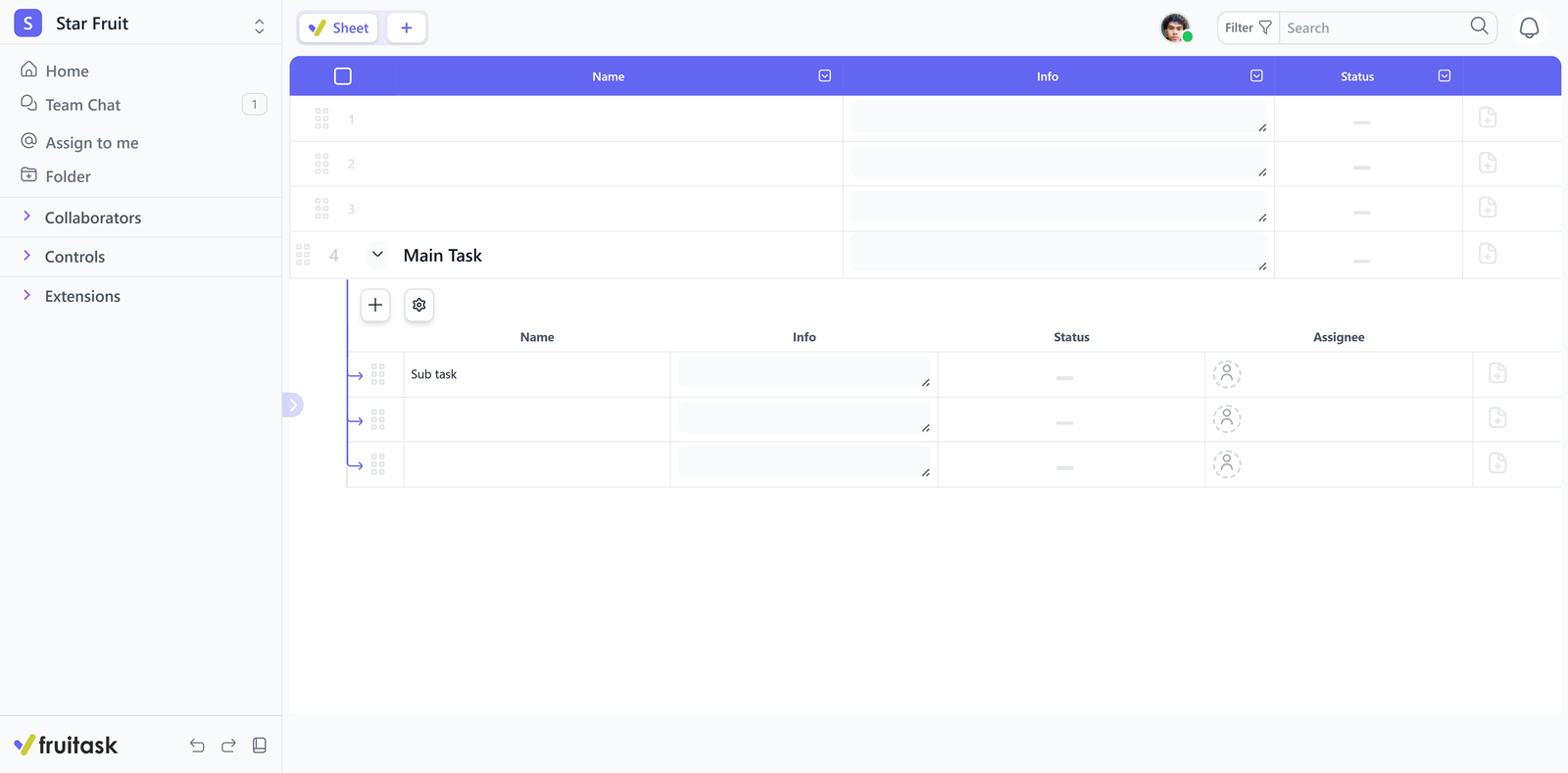Open the docs book icon beside redo
Image resolution: width=1568 pixels, height=773 pixels.
pos(260,746)
